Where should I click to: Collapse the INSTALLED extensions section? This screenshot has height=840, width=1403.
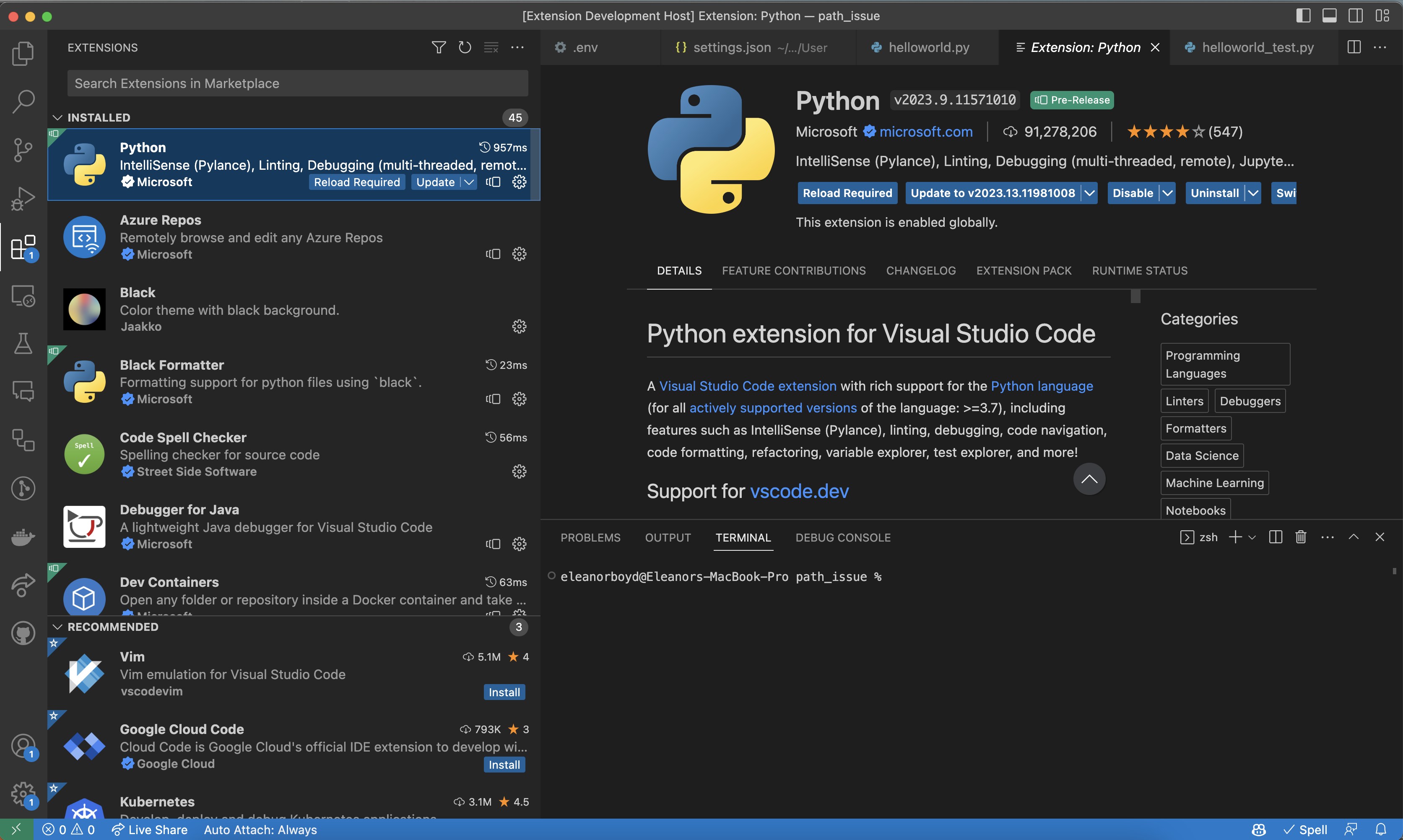58,117
